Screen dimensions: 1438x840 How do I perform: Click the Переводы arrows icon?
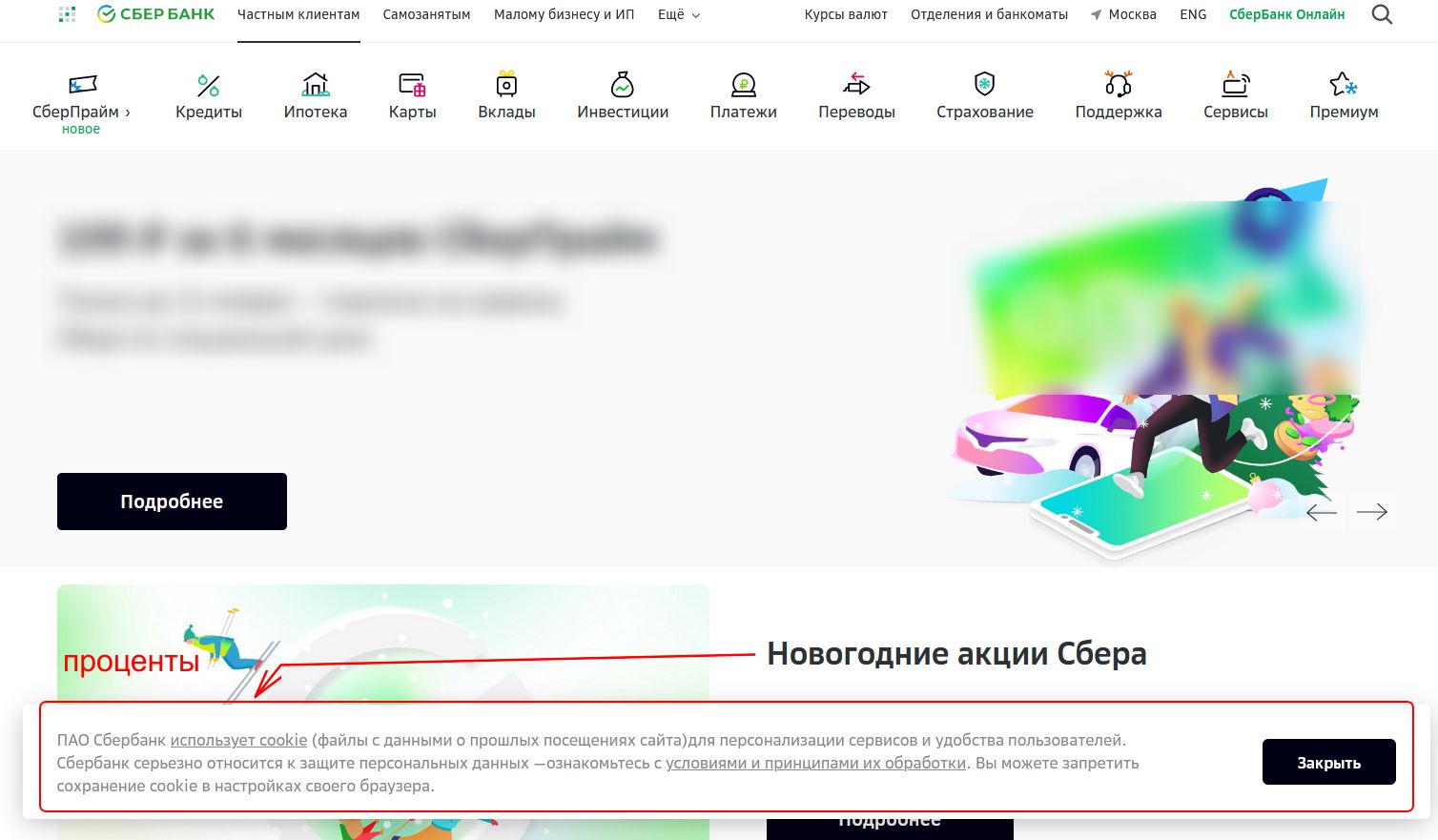[856, 85]
